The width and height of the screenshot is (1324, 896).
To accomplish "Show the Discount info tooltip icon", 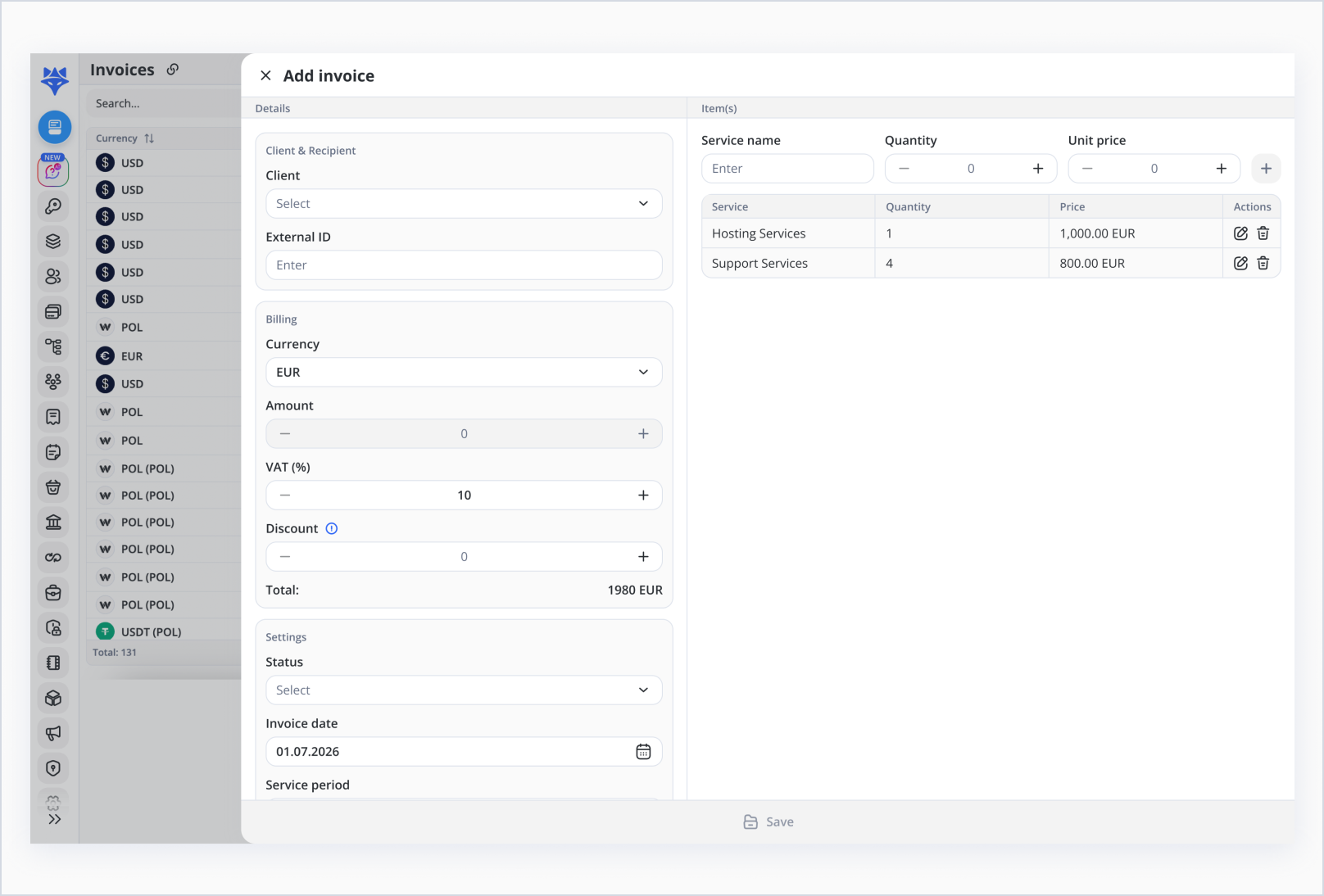I will [x=332, y=528].
